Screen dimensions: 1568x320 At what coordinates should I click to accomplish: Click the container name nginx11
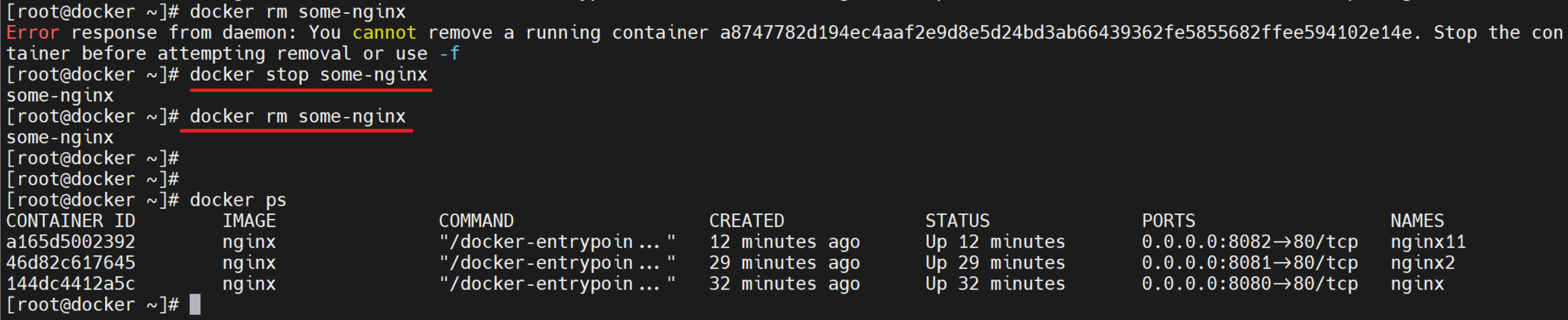1428,242
